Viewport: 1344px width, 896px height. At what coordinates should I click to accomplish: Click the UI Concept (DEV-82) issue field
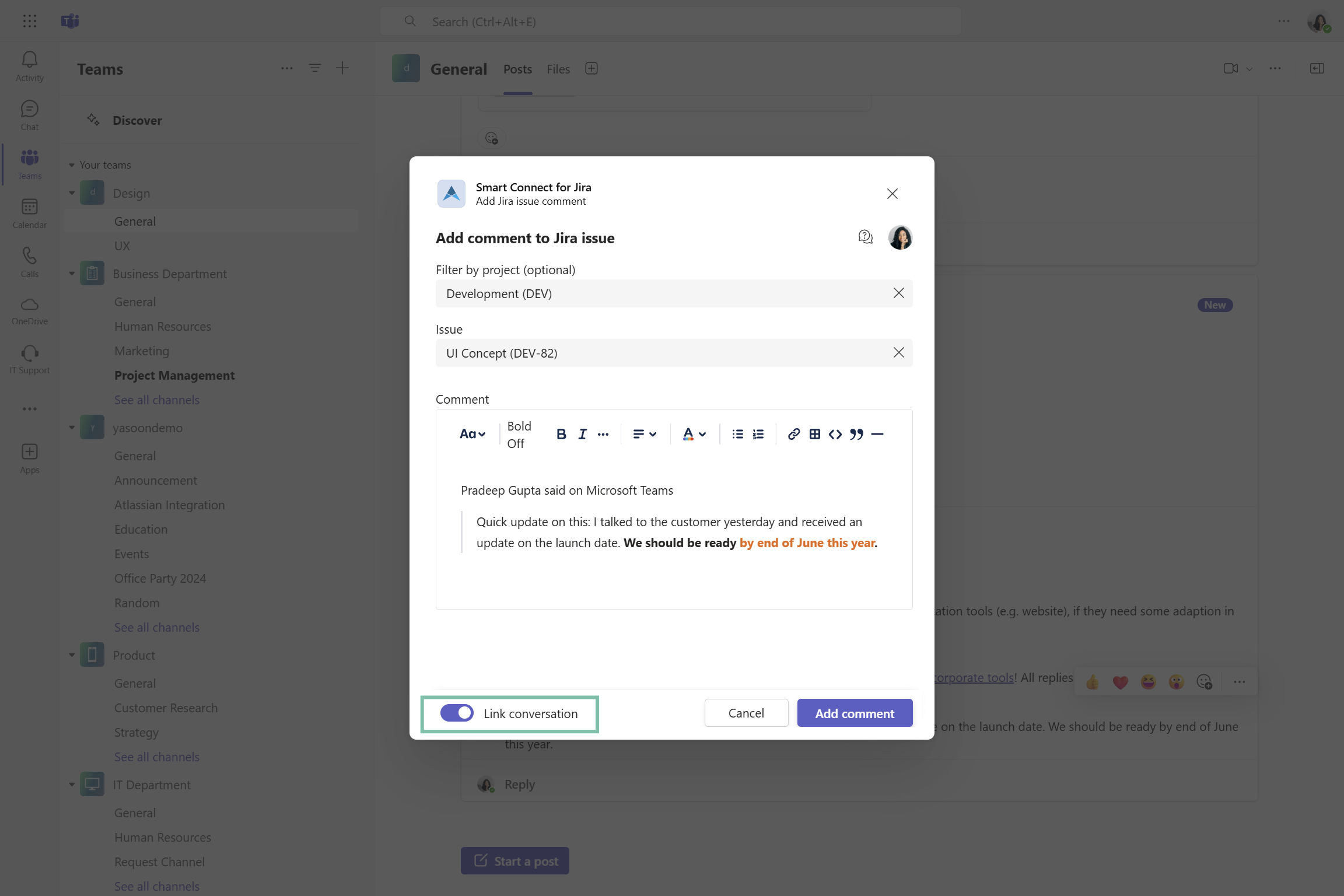click(x=659, y=353)
